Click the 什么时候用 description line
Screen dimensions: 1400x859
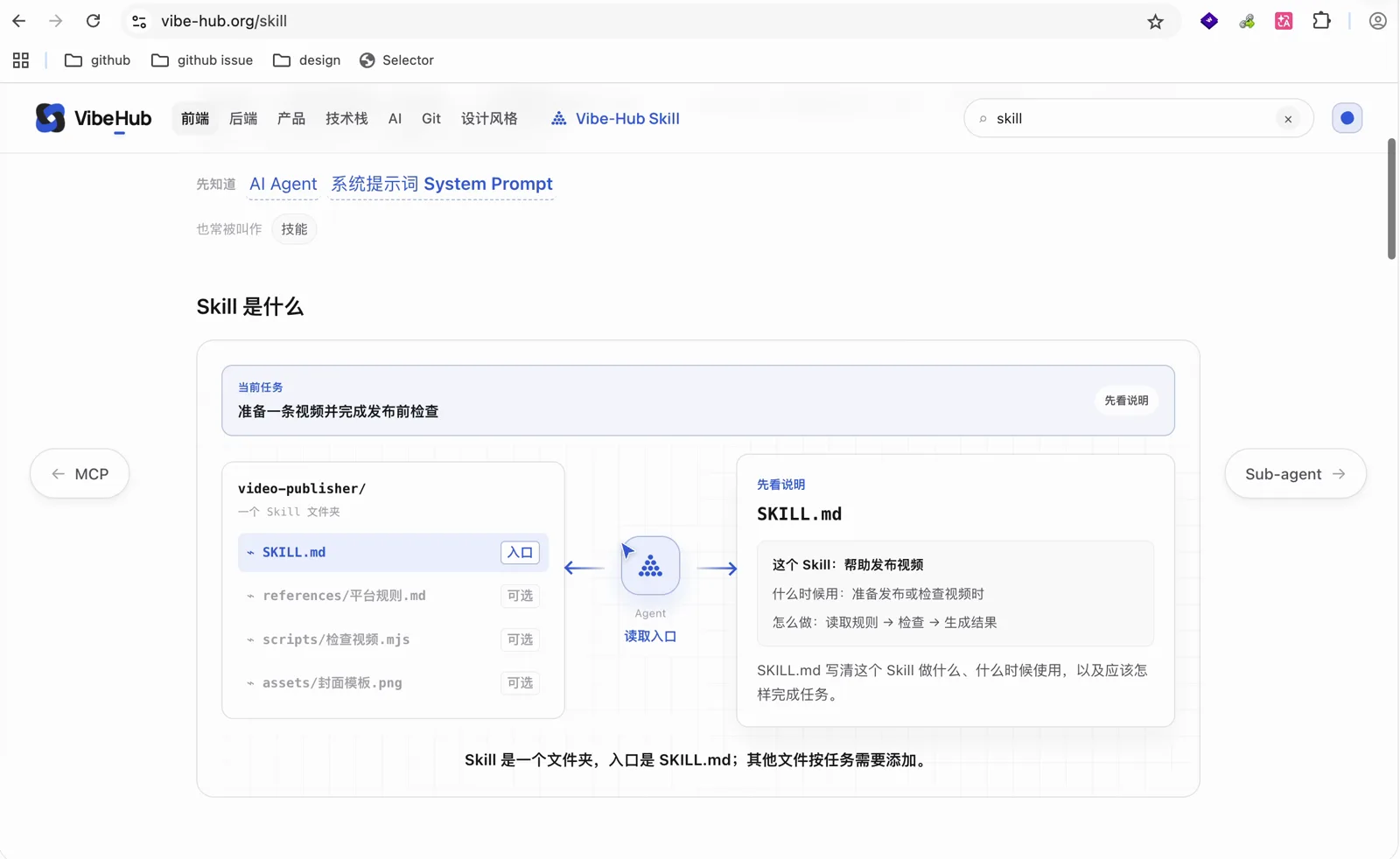pos(878,594)
